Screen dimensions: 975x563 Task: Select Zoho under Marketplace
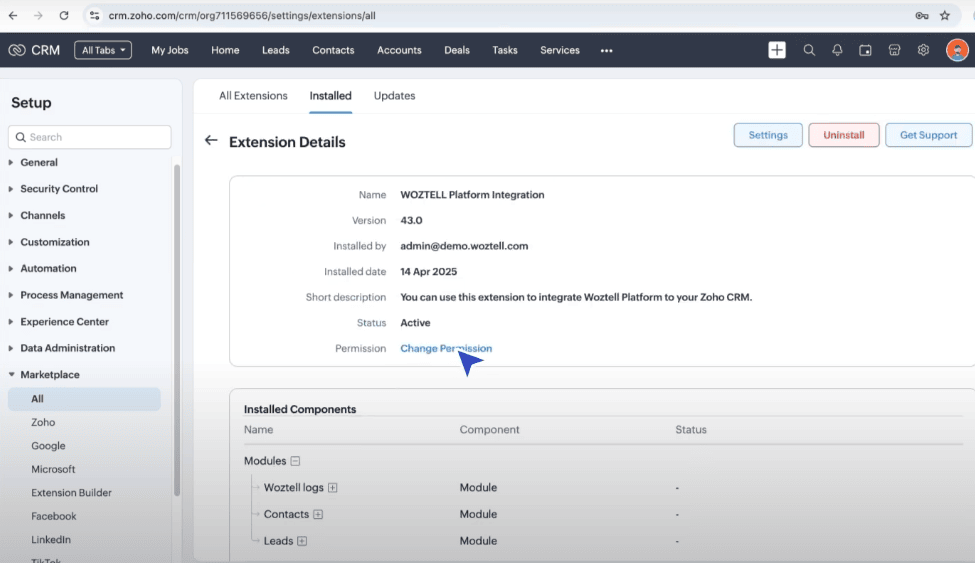[x=43, y=422]
